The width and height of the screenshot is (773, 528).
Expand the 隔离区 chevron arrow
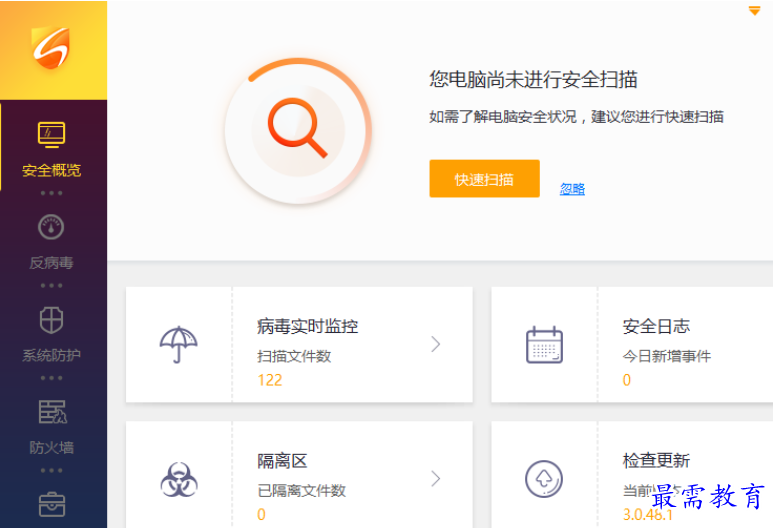click(435, 479)
